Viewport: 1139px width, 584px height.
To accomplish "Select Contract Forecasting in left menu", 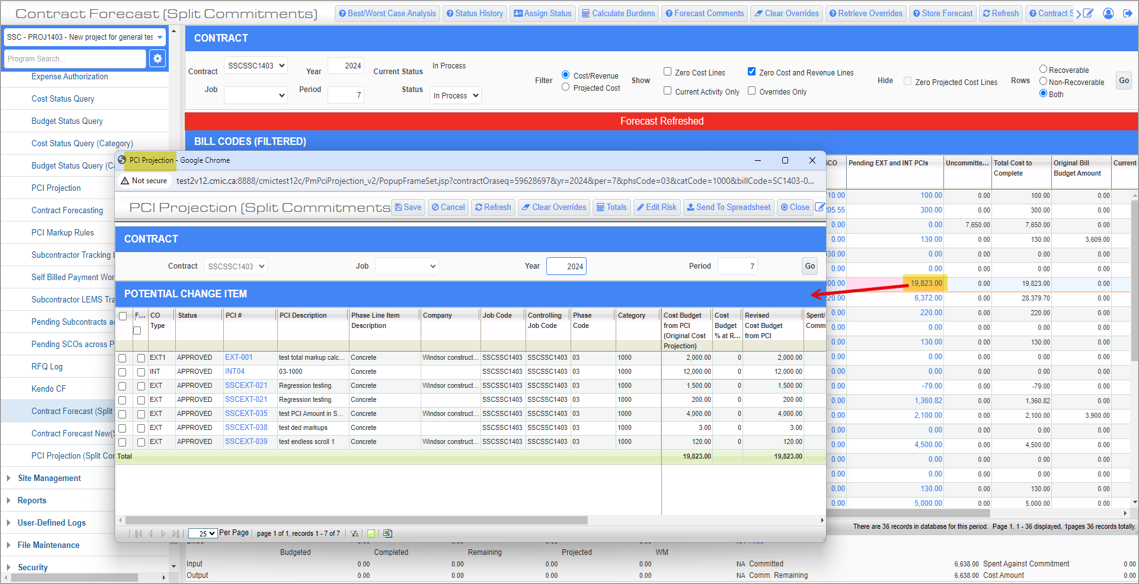I will 67,210.
